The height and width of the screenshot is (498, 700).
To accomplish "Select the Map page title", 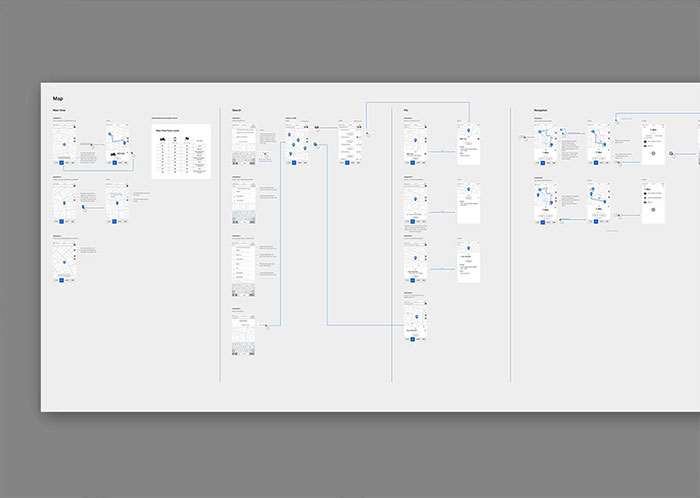I will point(58,98).
